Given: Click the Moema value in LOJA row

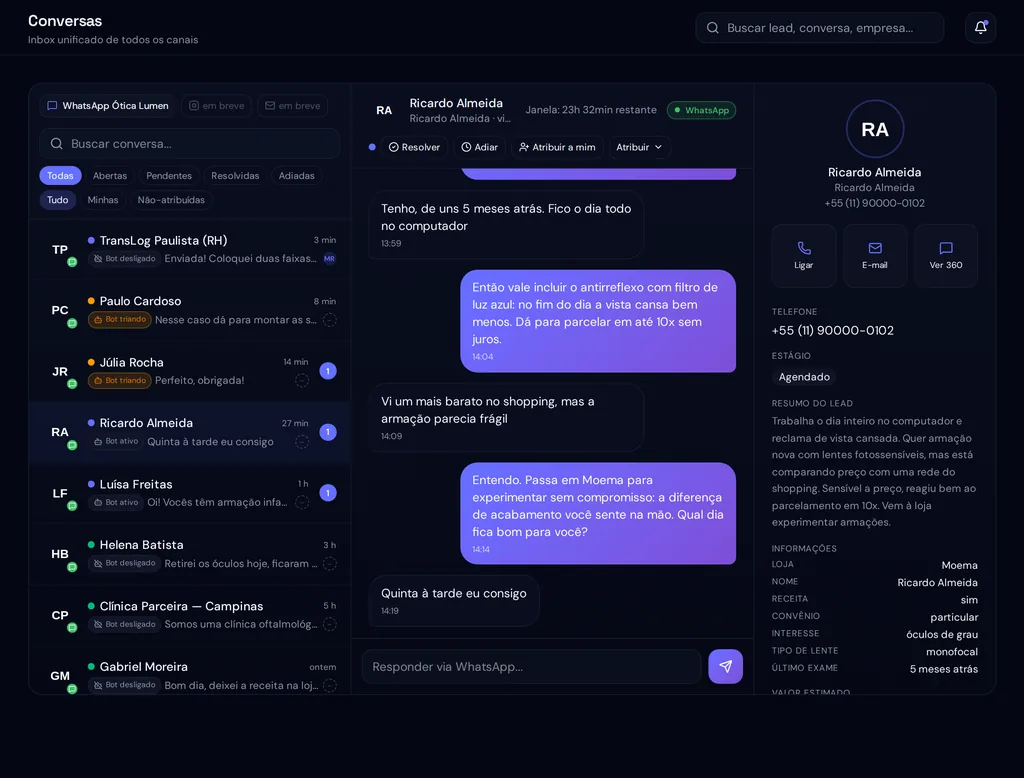Looking at the screenshot, I should (959, 565).
